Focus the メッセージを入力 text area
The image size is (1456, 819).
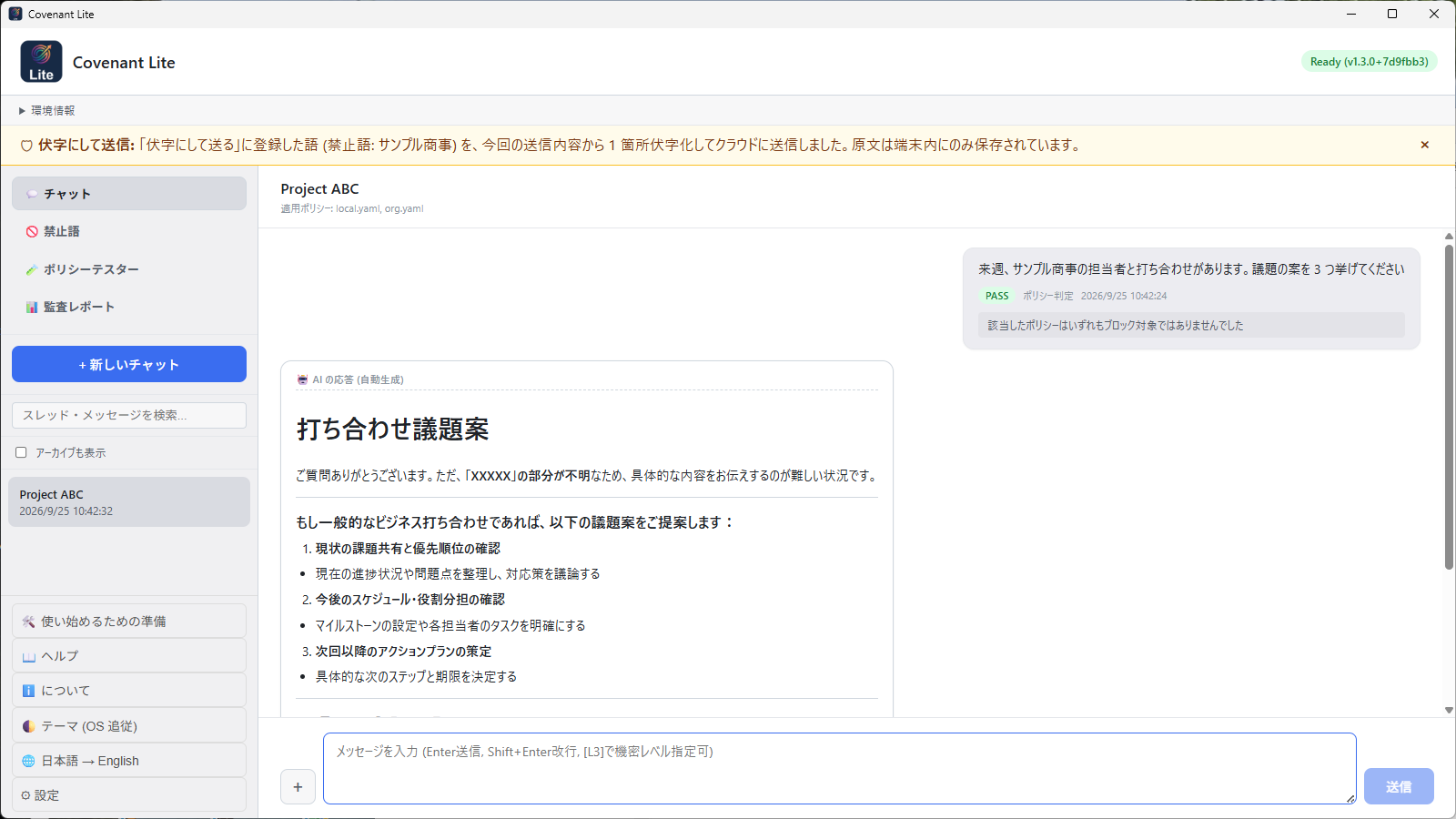tap(839, 769)
